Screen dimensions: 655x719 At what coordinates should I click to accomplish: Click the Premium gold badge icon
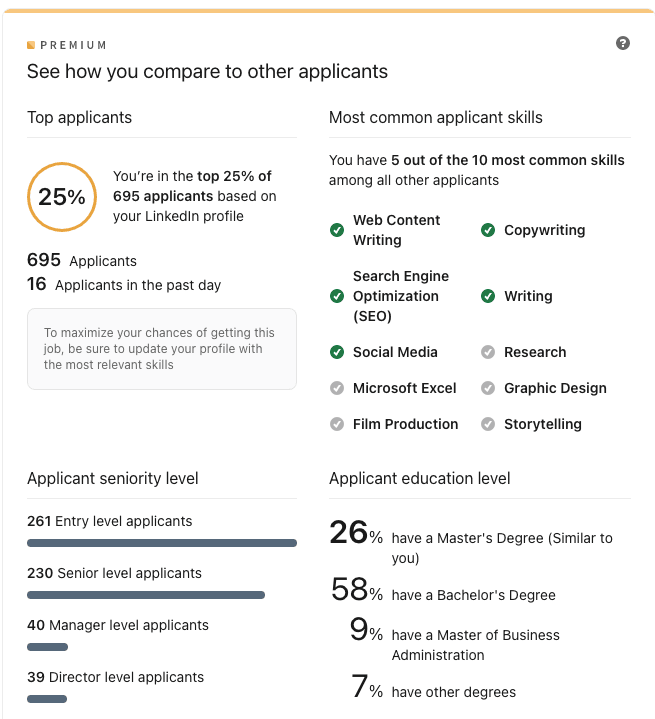(x=31, y=45)
